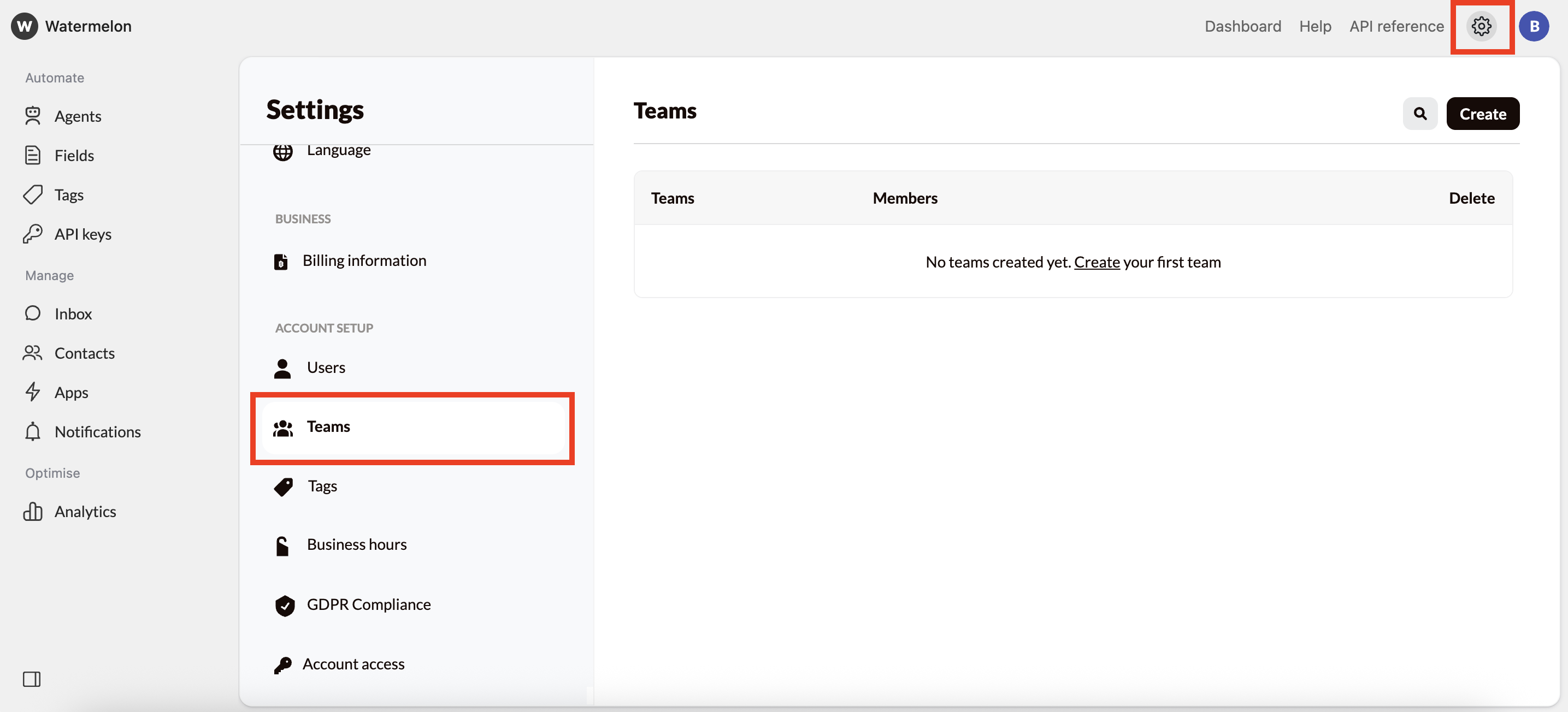Open API reference in the top bar
This screenshot has width=1568, height=712.
coord(1396,26)
